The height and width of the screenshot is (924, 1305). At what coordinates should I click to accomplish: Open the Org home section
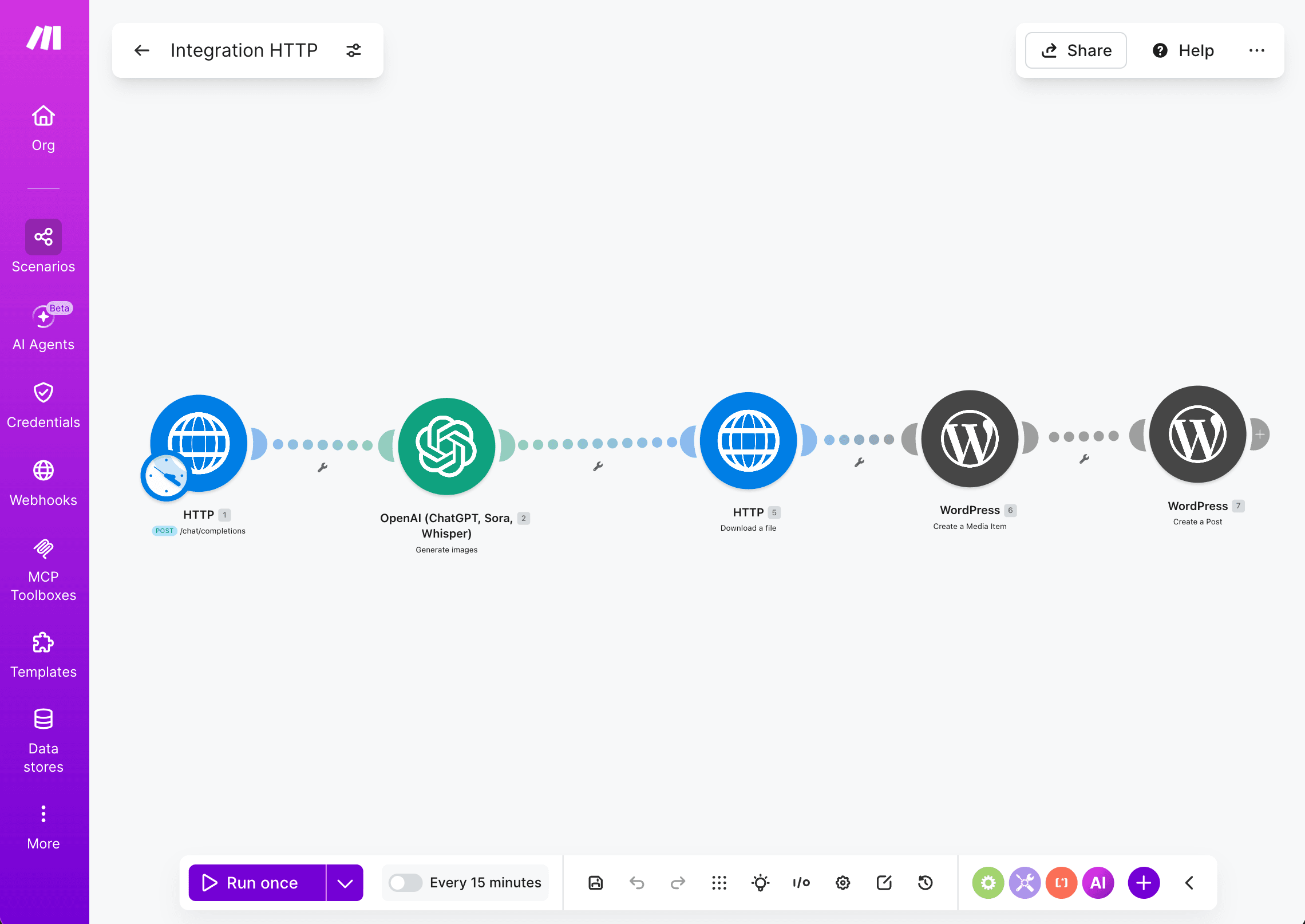43,128
